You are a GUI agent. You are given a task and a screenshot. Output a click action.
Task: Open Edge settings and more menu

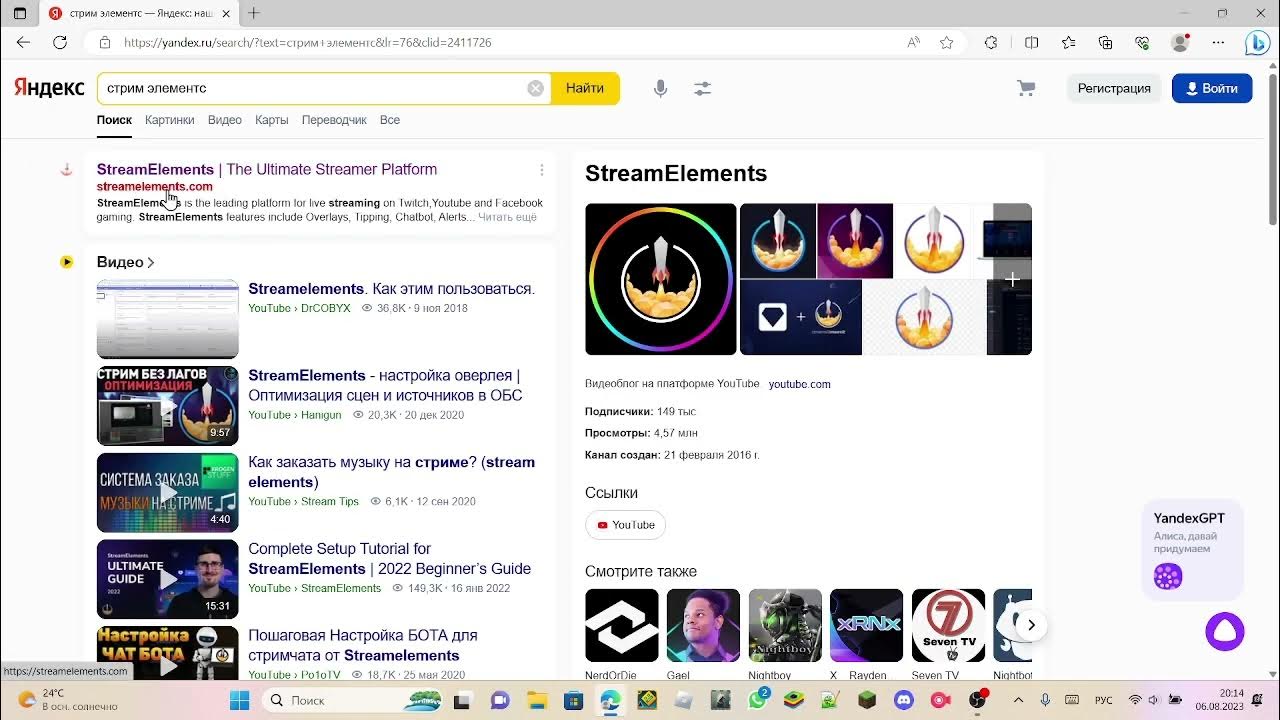pos(1218,43)
